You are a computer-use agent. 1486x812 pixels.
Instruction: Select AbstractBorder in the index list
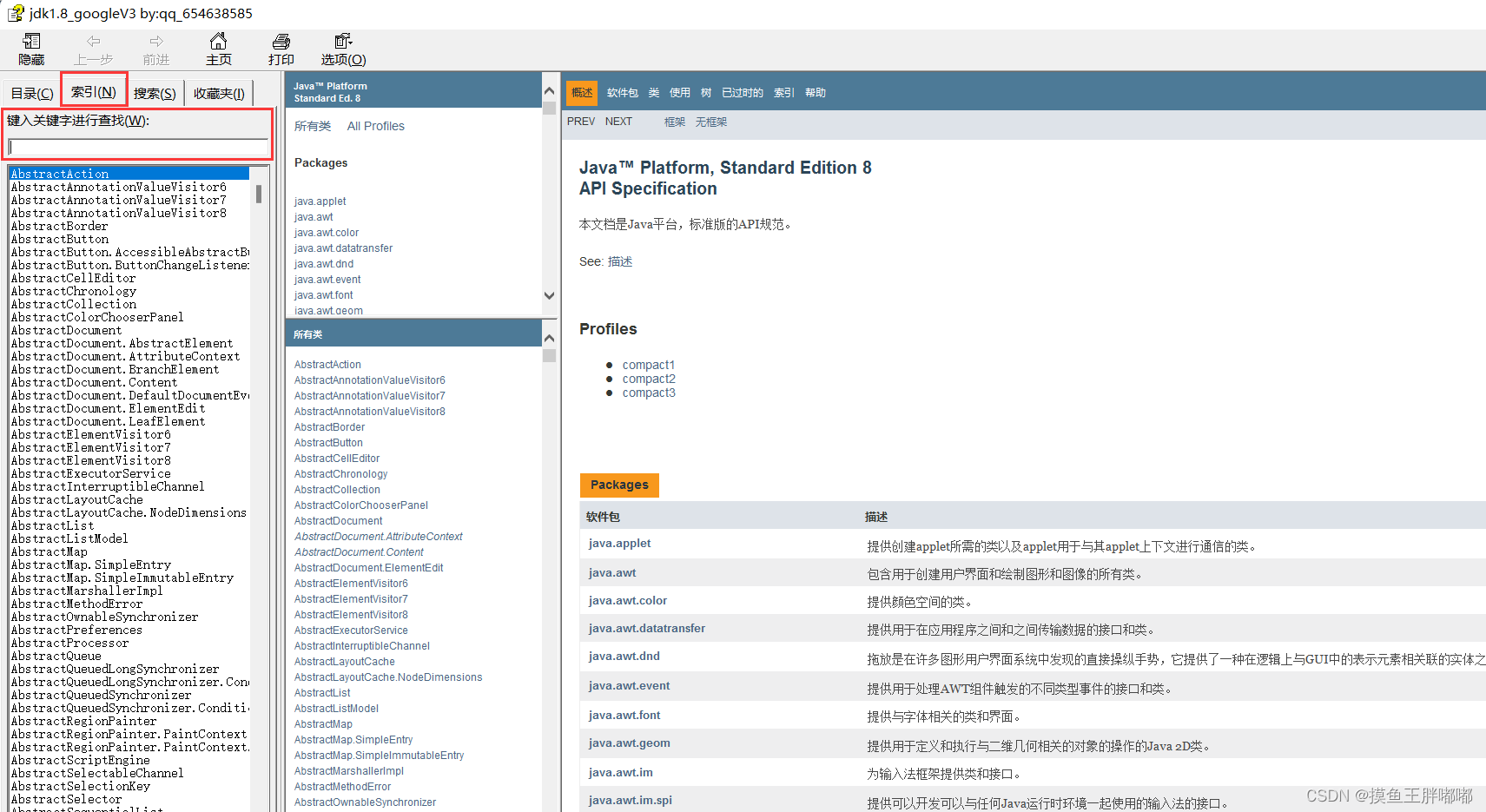(60, 226)
